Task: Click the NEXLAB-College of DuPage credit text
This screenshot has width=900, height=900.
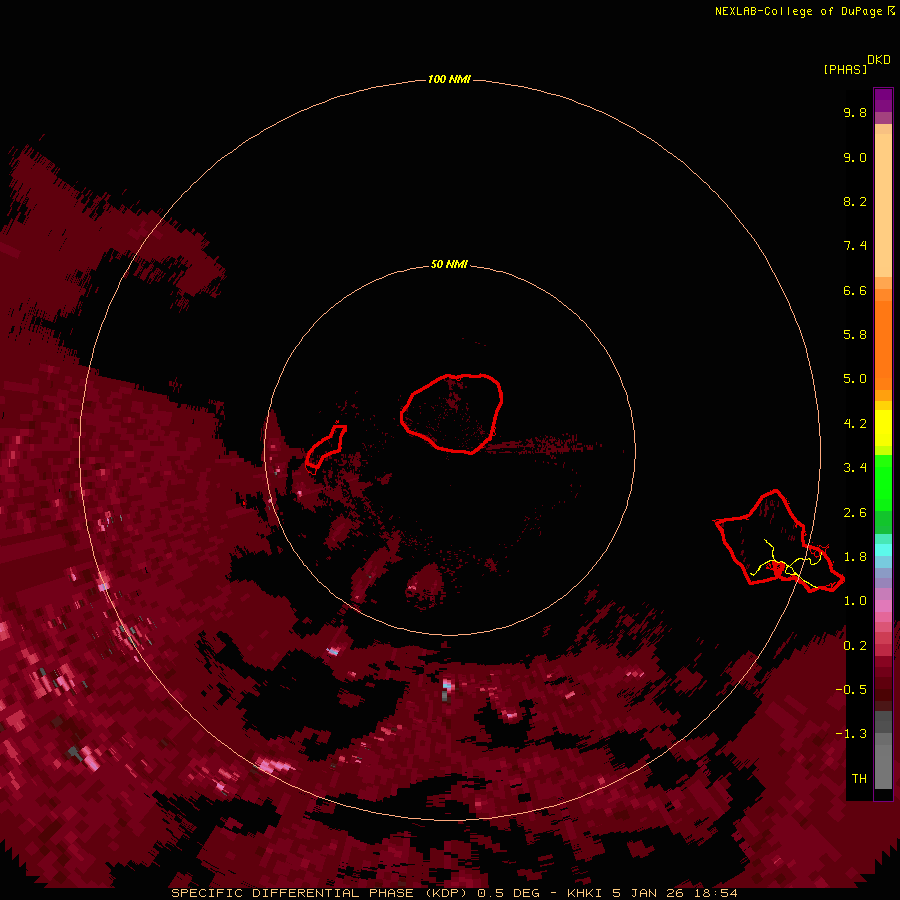Action: (804, 11)
